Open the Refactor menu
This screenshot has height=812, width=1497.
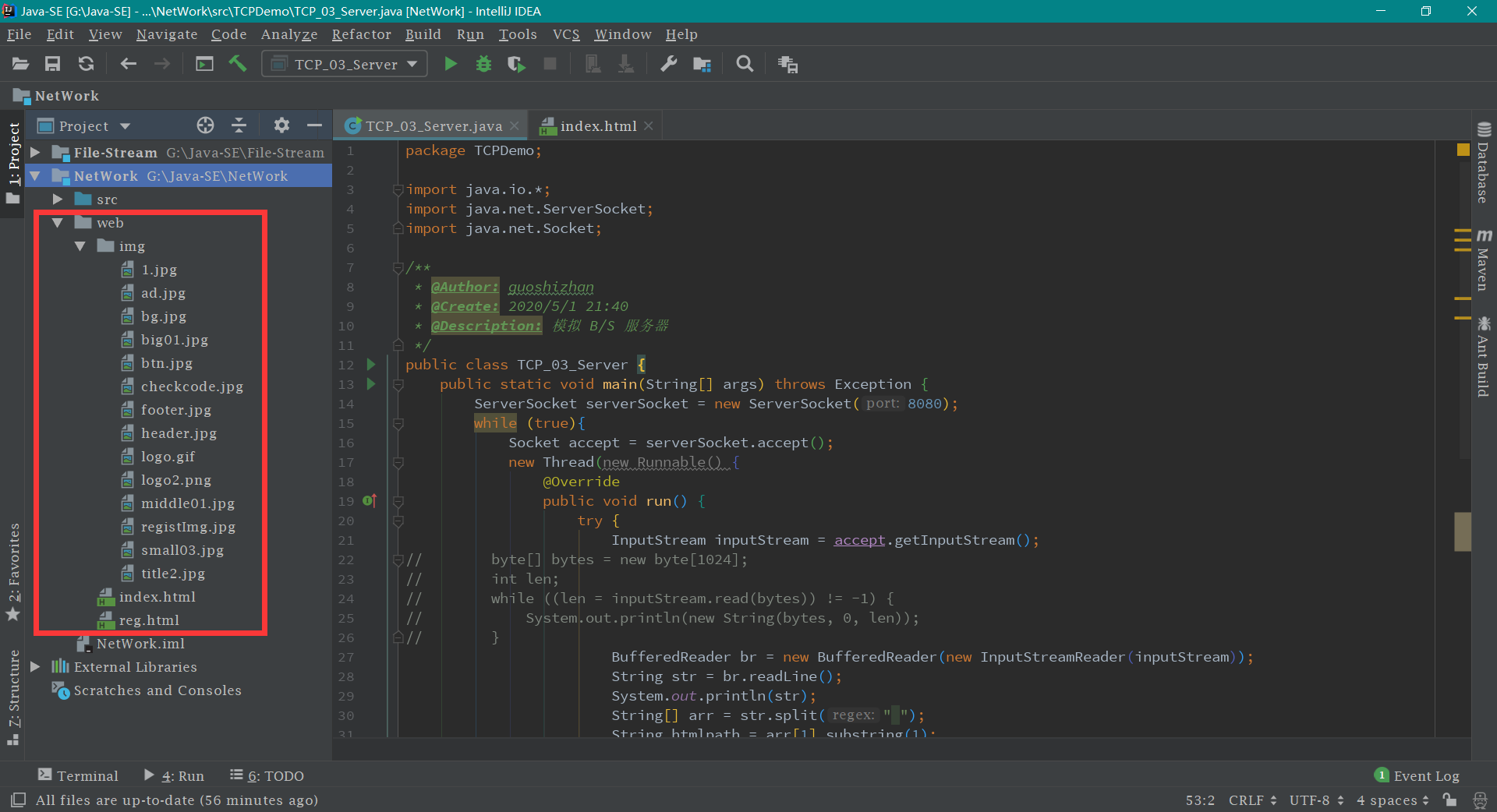click(361, 34)
